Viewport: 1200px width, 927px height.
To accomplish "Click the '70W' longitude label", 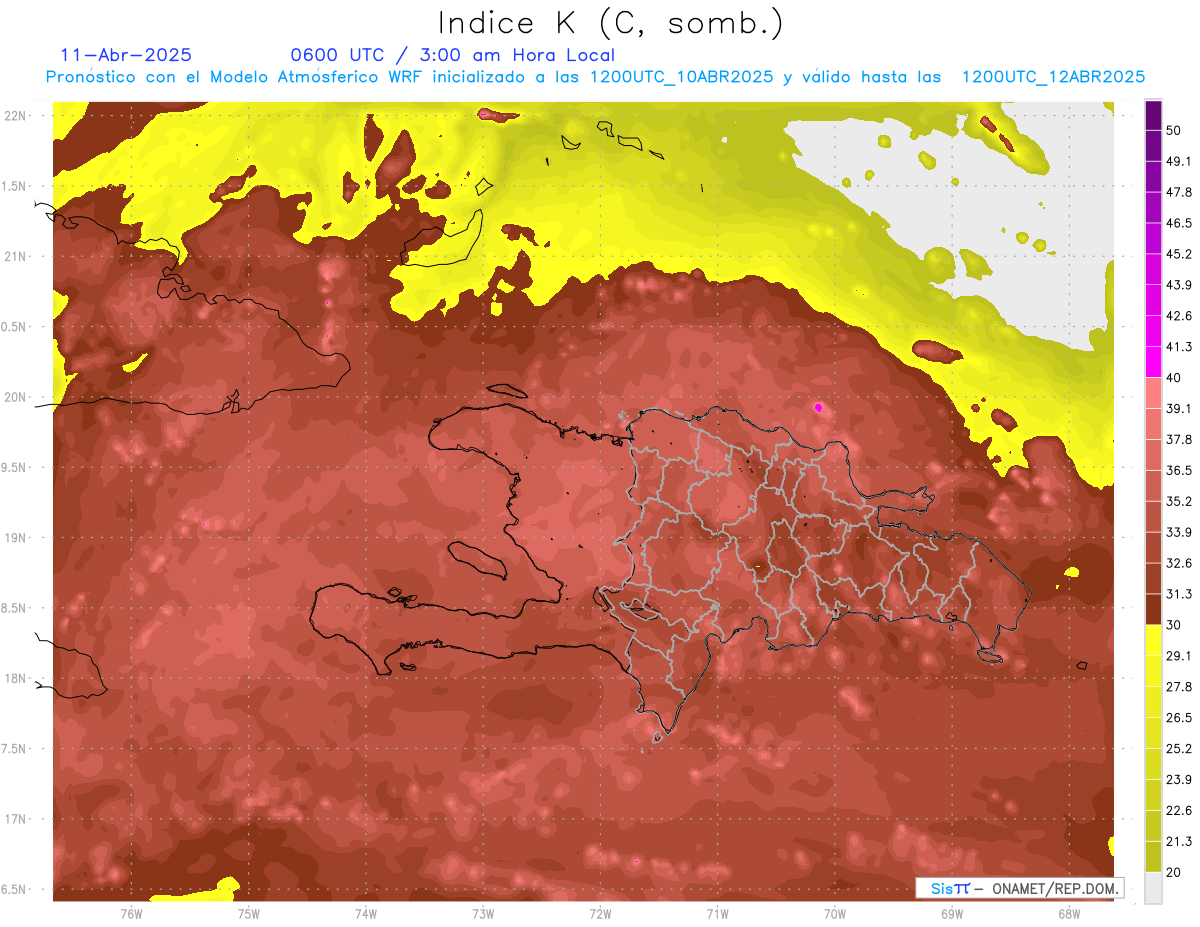I will point(834,913).
